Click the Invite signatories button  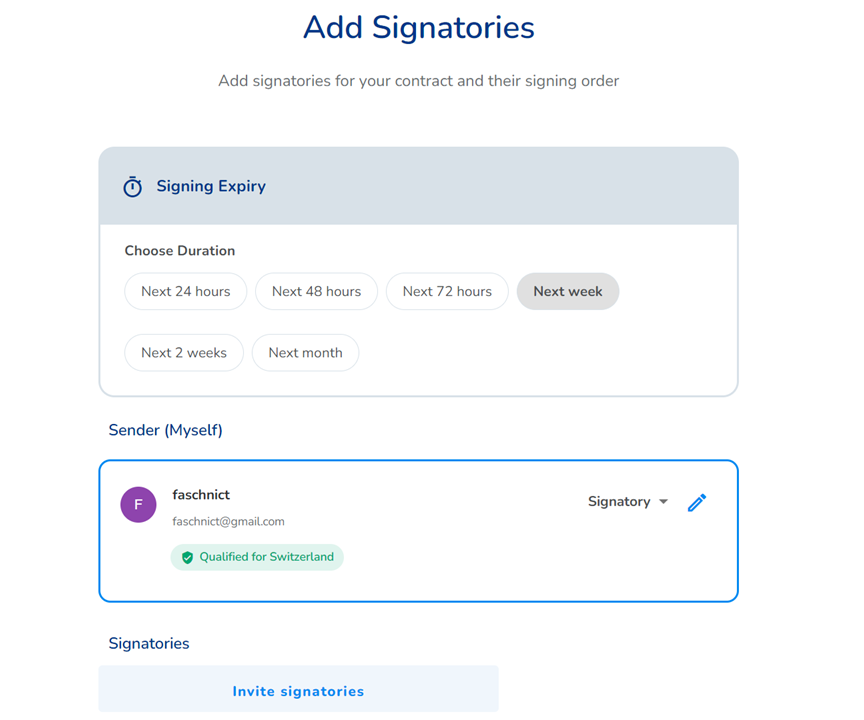point(299,689)
